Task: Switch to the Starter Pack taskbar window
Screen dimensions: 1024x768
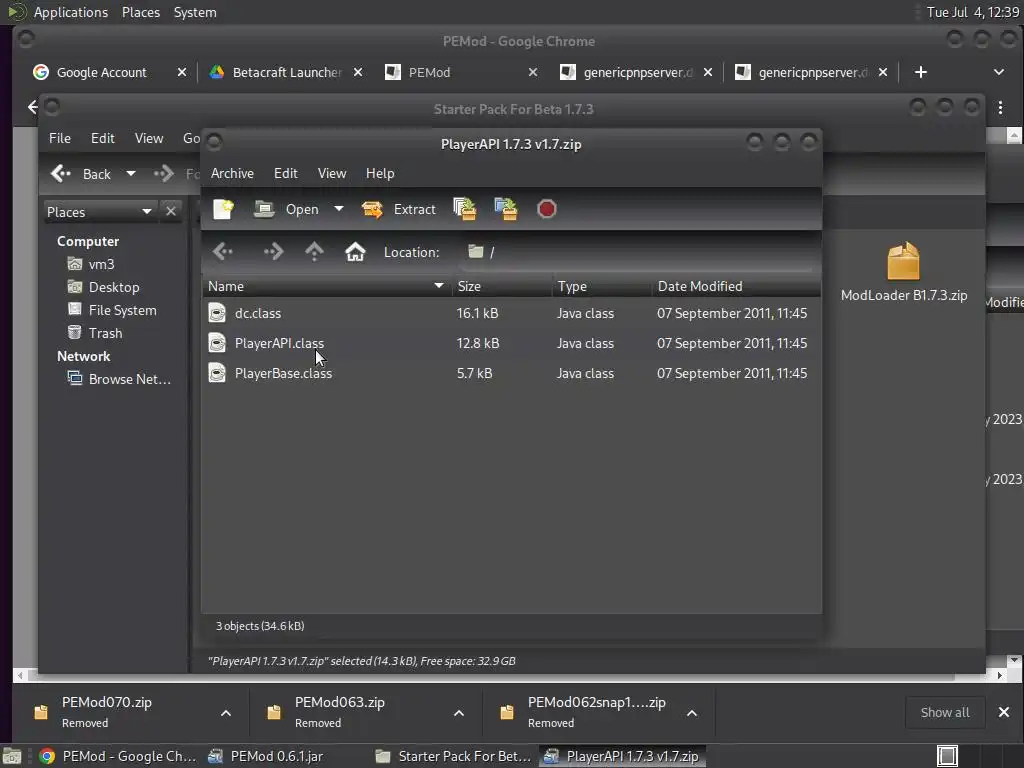Action: click(454, 756)
